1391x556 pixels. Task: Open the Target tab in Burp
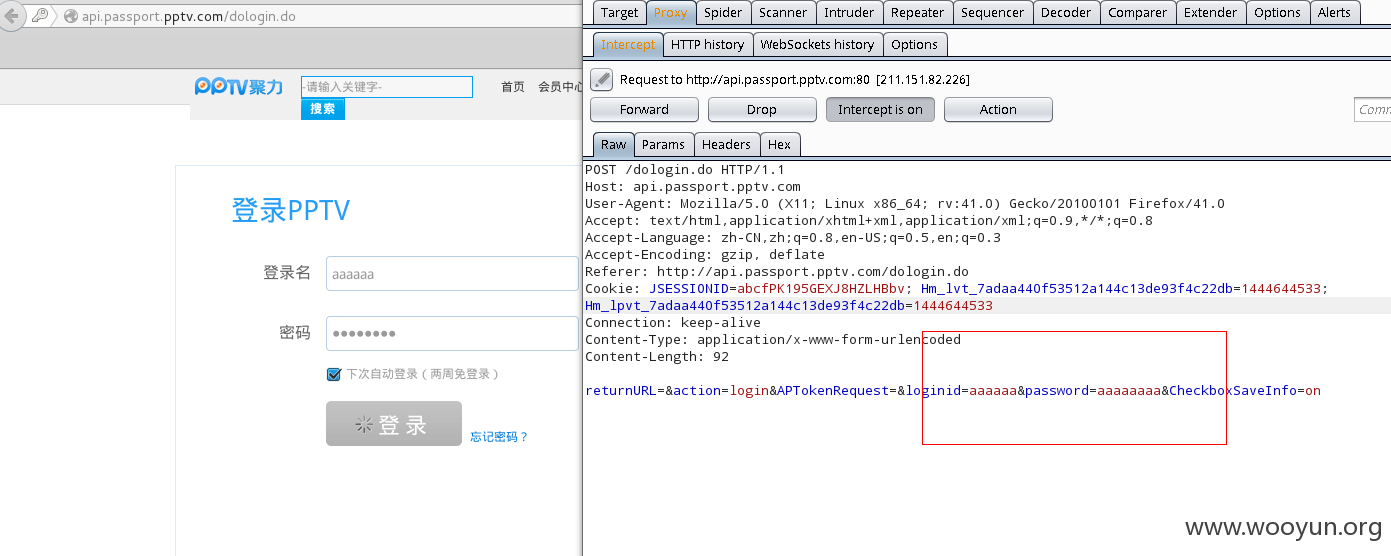click(619, 12)
